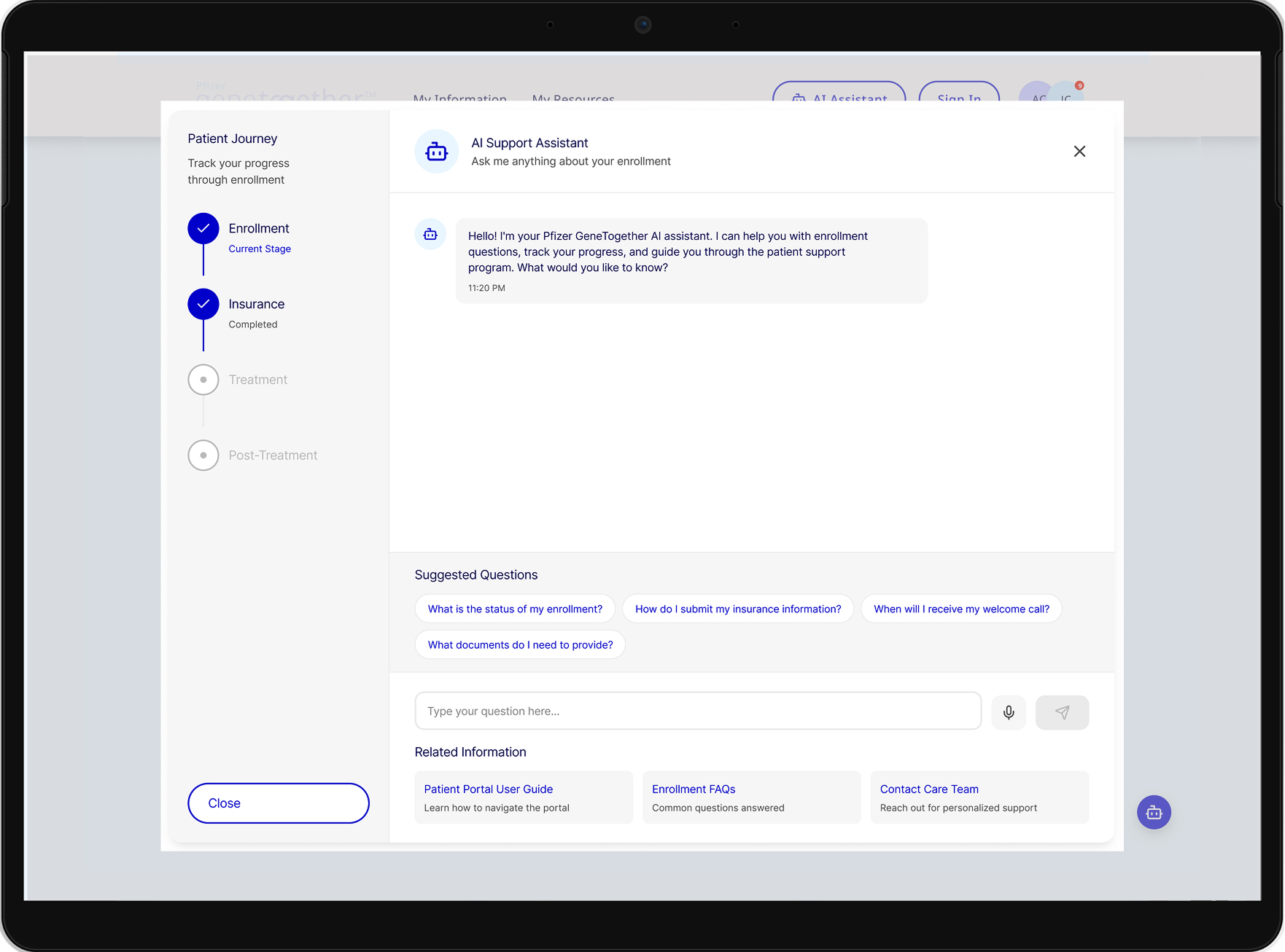The image size is (1285, 952).
Task: Open the My Resources menu
Action: click(573, 97)
